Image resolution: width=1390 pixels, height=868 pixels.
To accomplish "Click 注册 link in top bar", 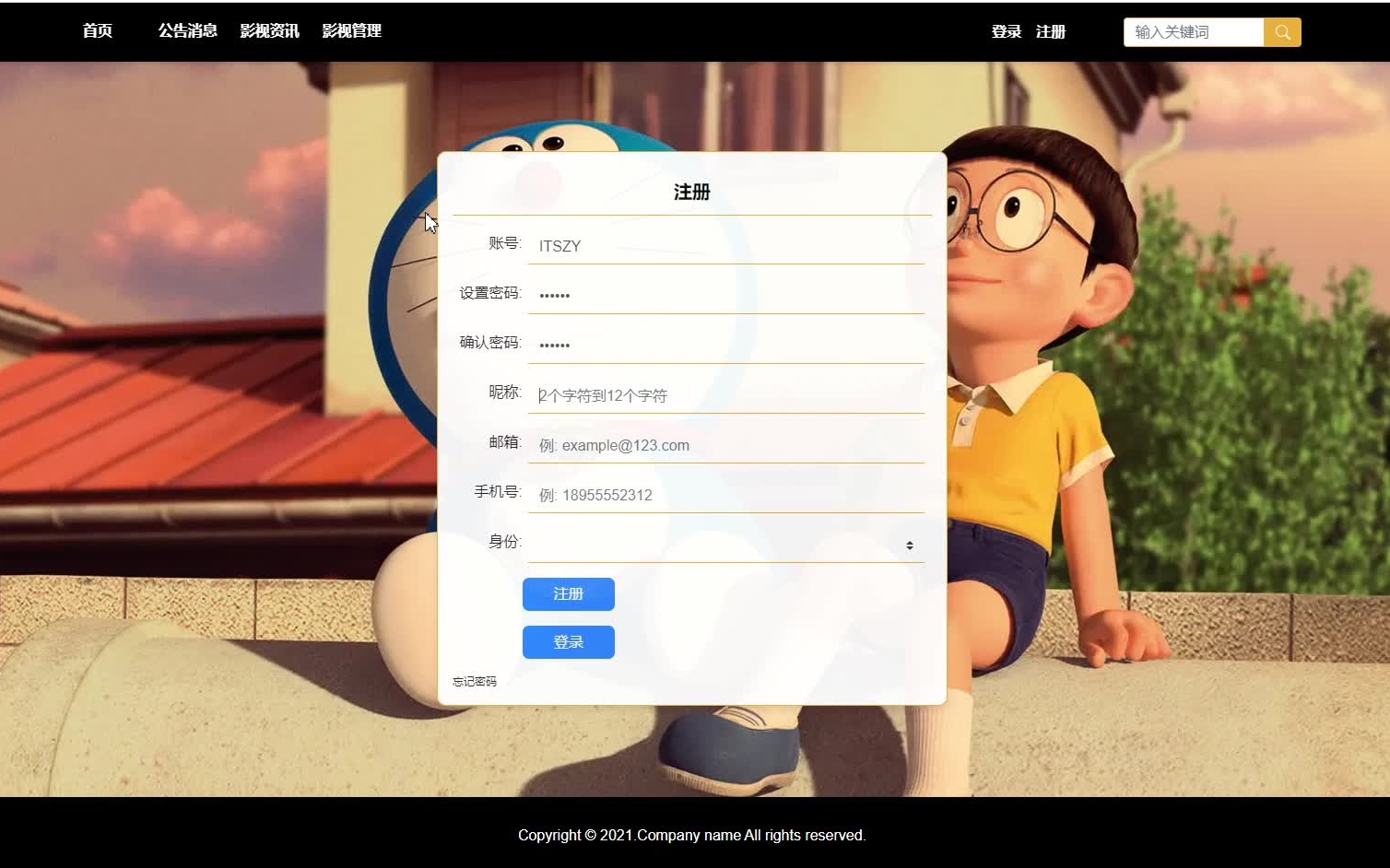I will [1050, 31].
